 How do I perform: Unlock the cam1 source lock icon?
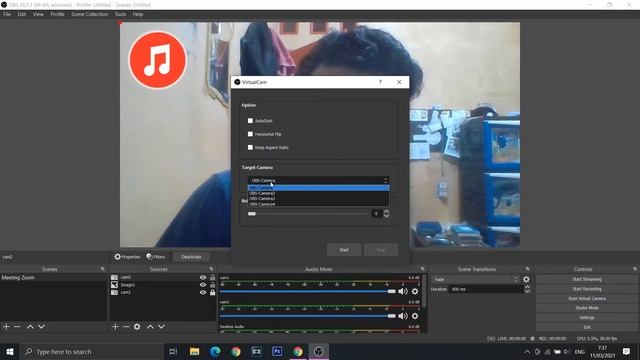pos(213,292)
